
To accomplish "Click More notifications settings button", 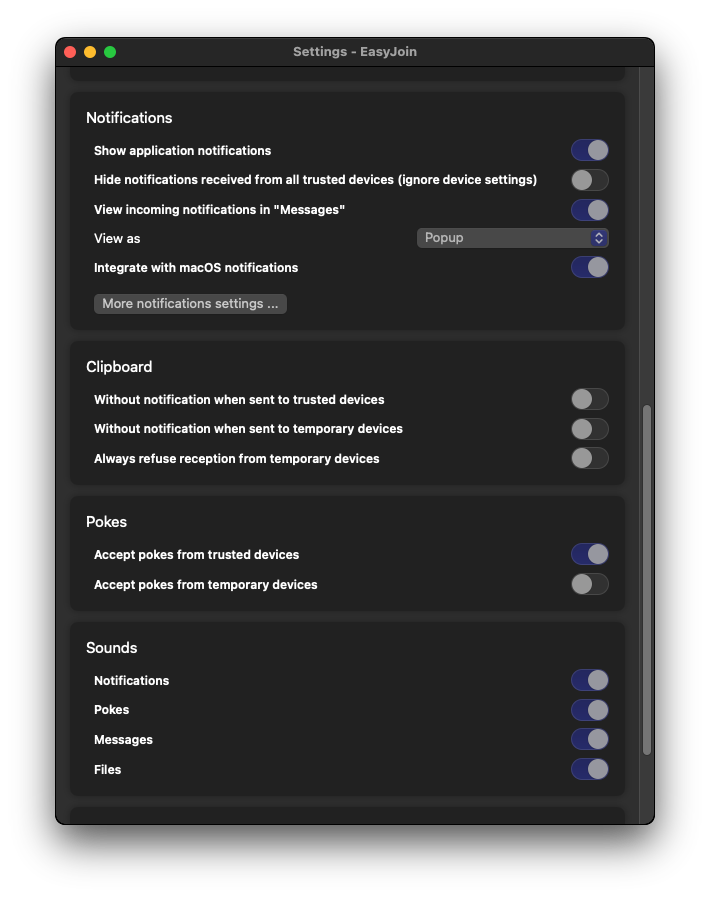I will tap(190, 304).
